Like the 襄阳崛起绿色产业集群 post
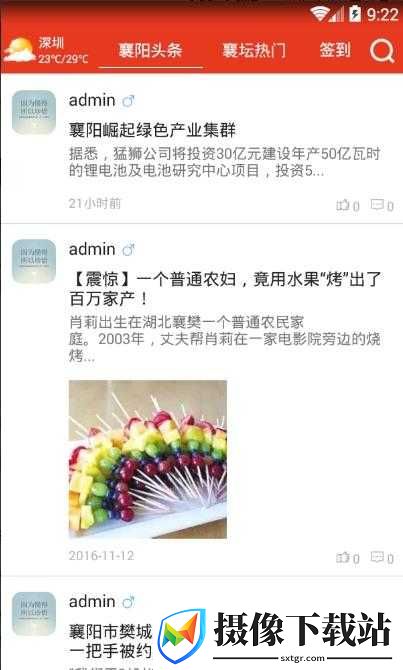The image size is (403, 670). click(x=347, y=206)
